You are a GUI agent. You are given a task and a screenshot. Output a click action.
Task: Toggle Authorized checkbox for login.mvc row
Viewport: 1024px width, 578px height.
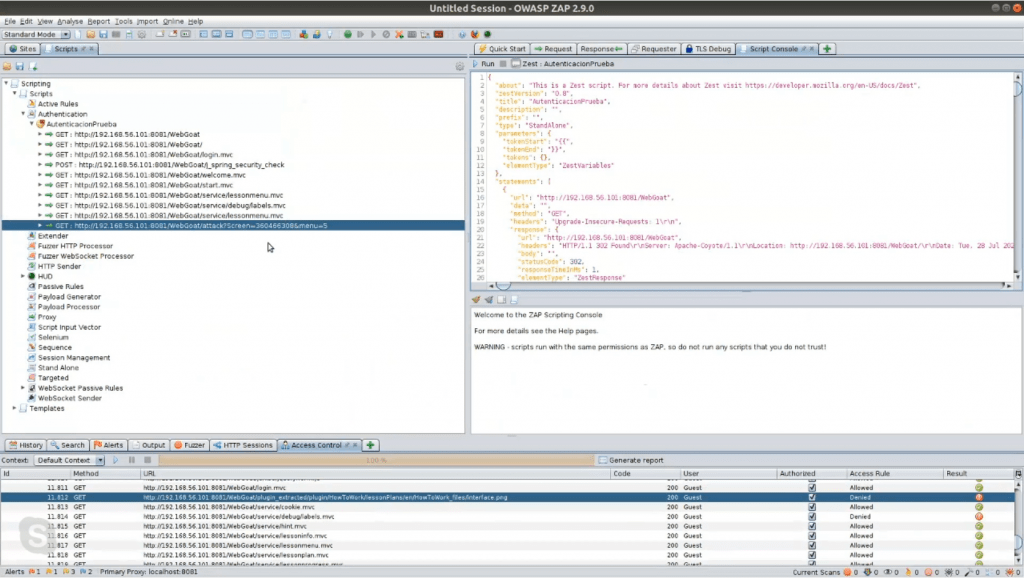click(x=812, y=488)
